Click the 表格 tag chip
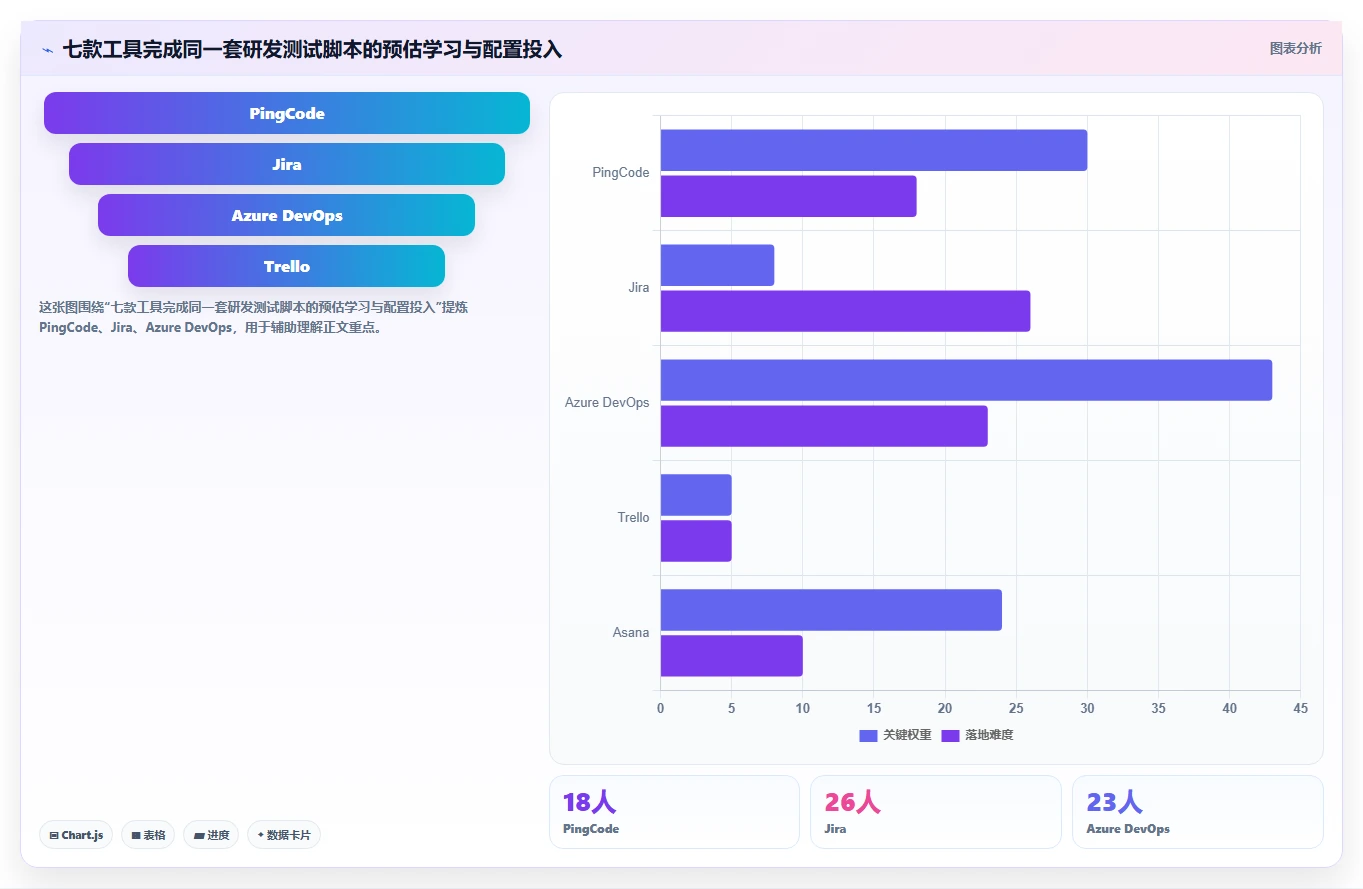 [148, 835]
